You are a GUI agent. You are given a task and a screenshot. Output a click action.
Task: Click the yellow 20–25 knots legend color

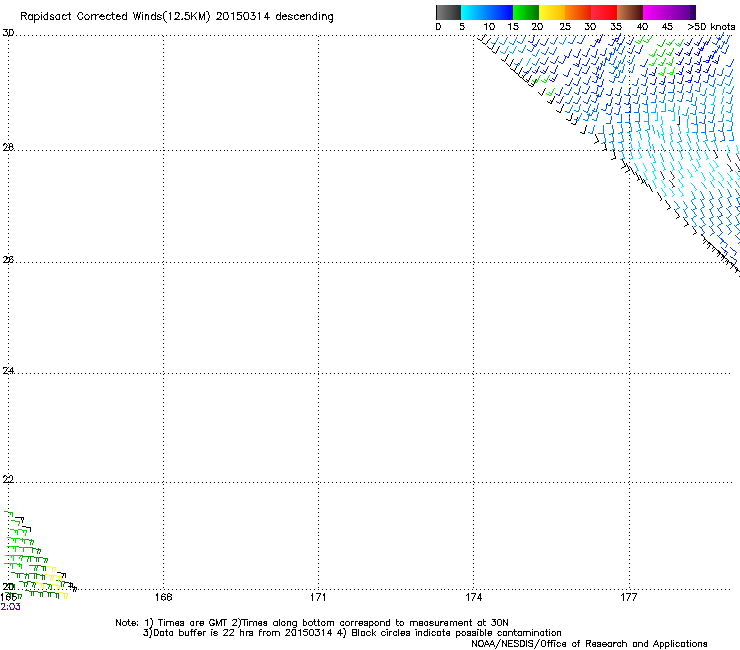click(552, 12)
